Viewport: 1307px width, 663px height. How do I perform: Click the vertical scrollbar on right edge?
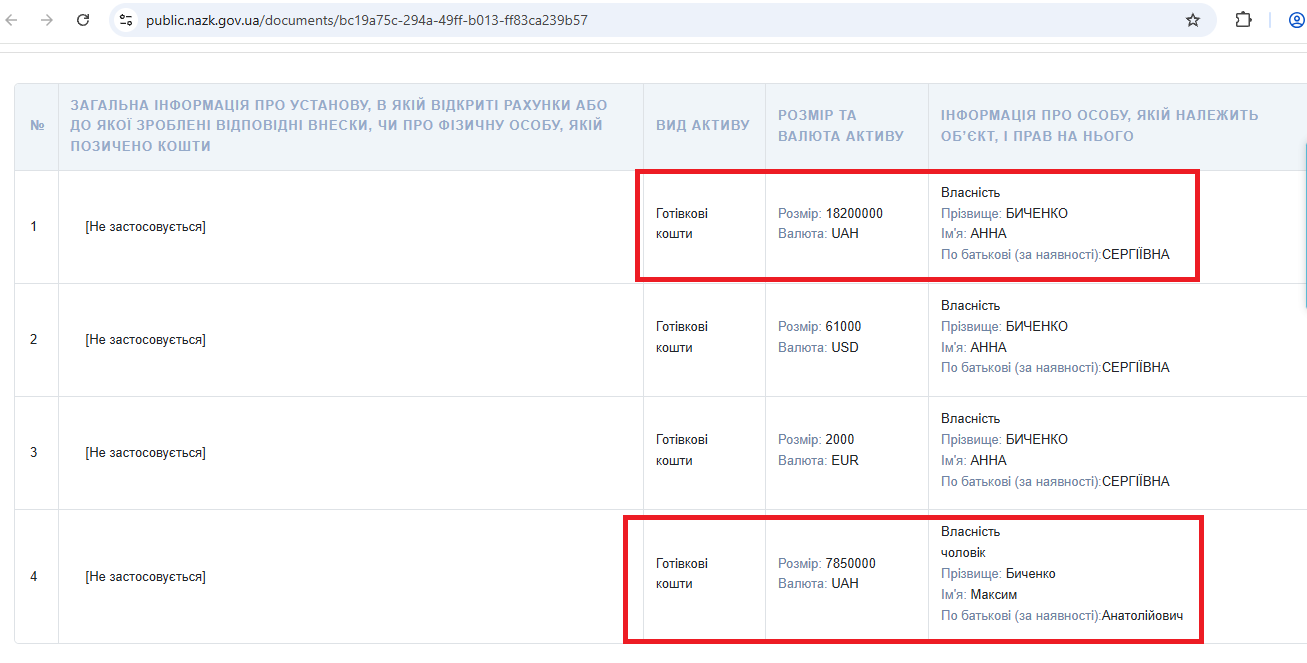1304,225
